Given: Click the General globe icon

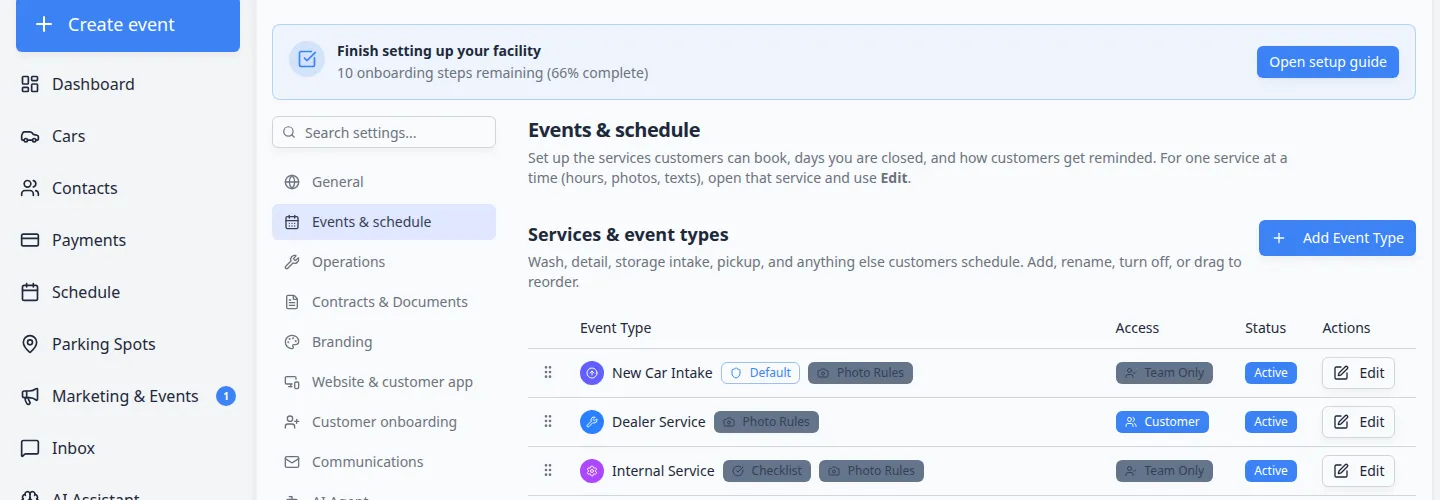Looking at the screenshot, I should [292, 182].
